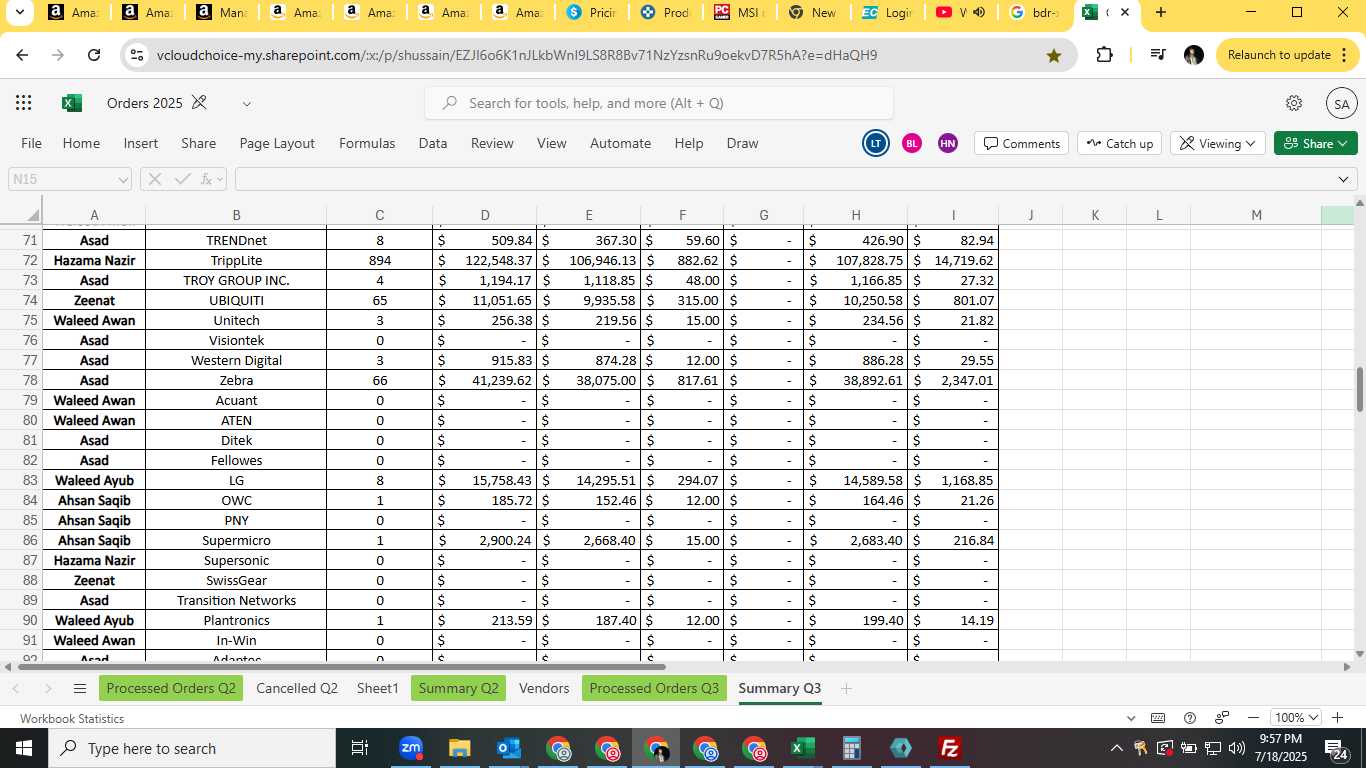This screenshot has width=1366, height=768.
Task: Open the Zoom app from the taskbar
Action: coord(410,748)
